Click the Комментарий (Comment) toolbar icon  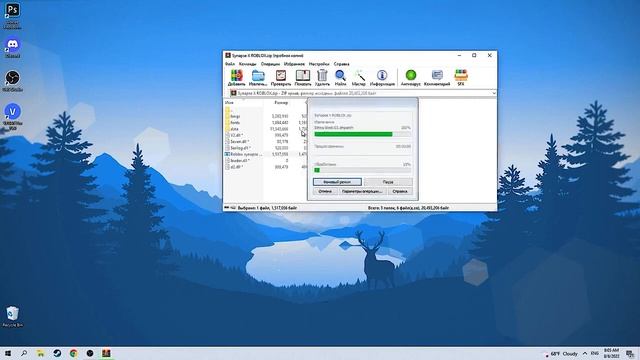437,77
